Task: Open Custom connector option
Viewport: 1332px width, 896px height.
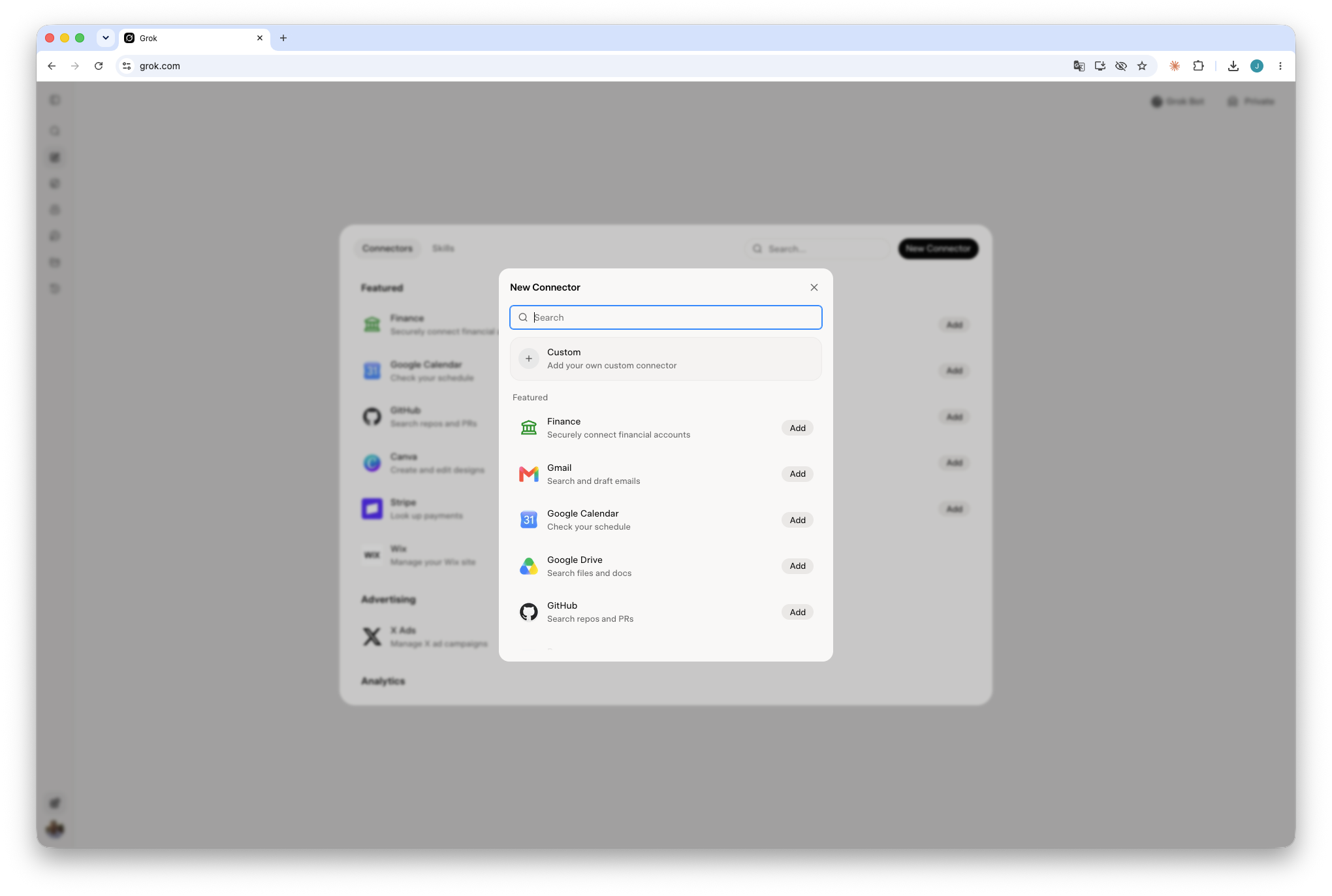Action: coord(665,359)
